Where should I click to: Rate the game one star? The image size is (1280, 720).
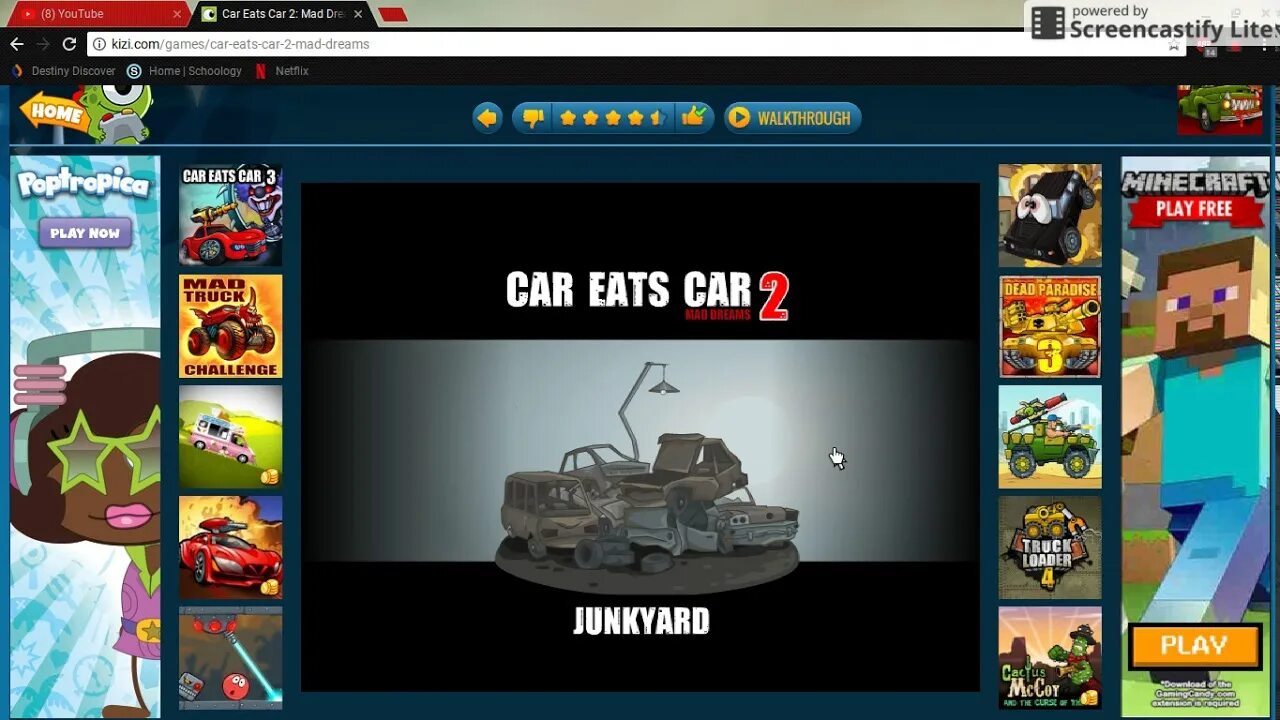tap(568, 118)
